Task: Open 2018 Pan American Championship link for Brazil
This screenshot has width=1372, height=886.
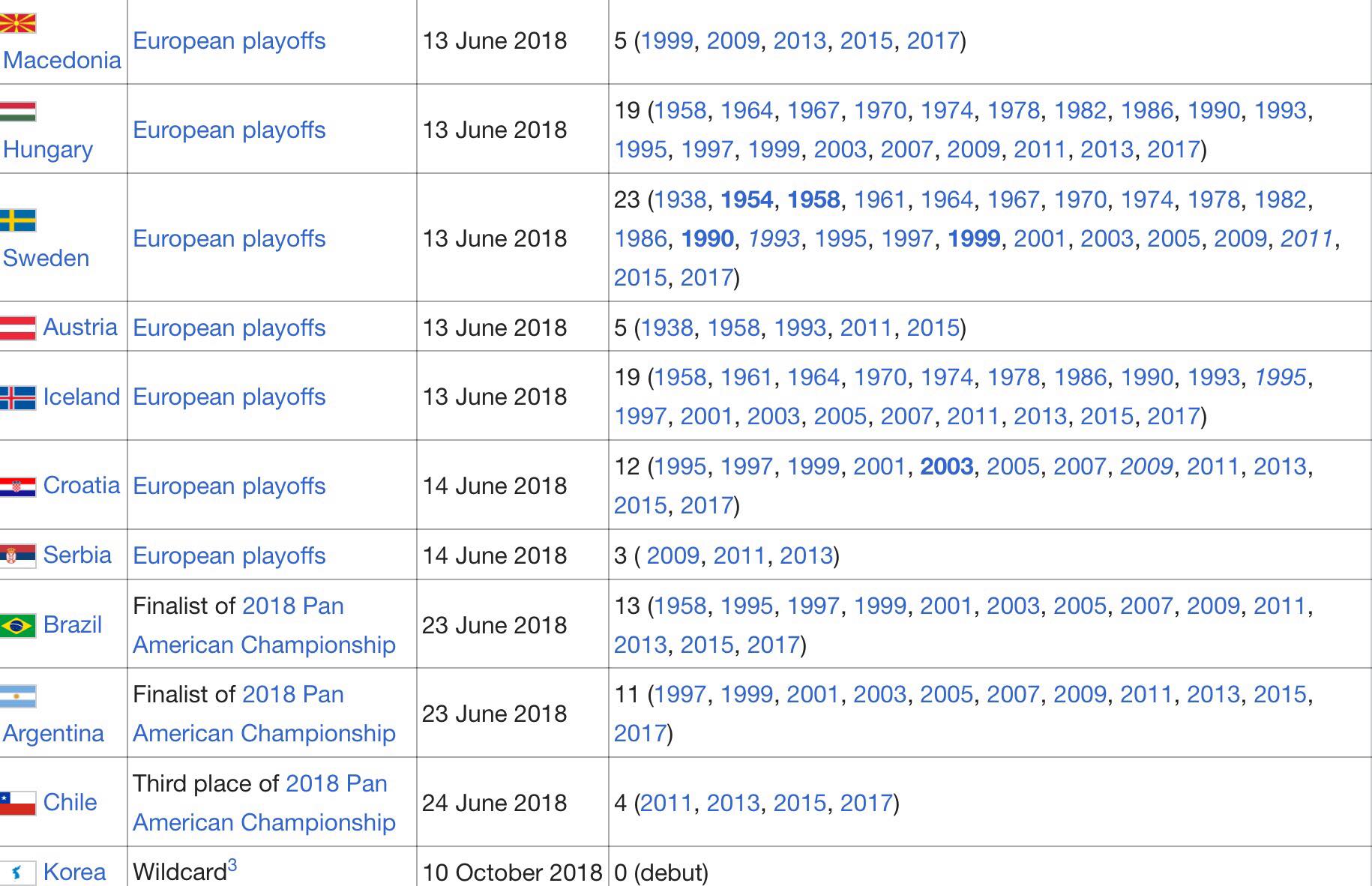Action: [264, 625]
